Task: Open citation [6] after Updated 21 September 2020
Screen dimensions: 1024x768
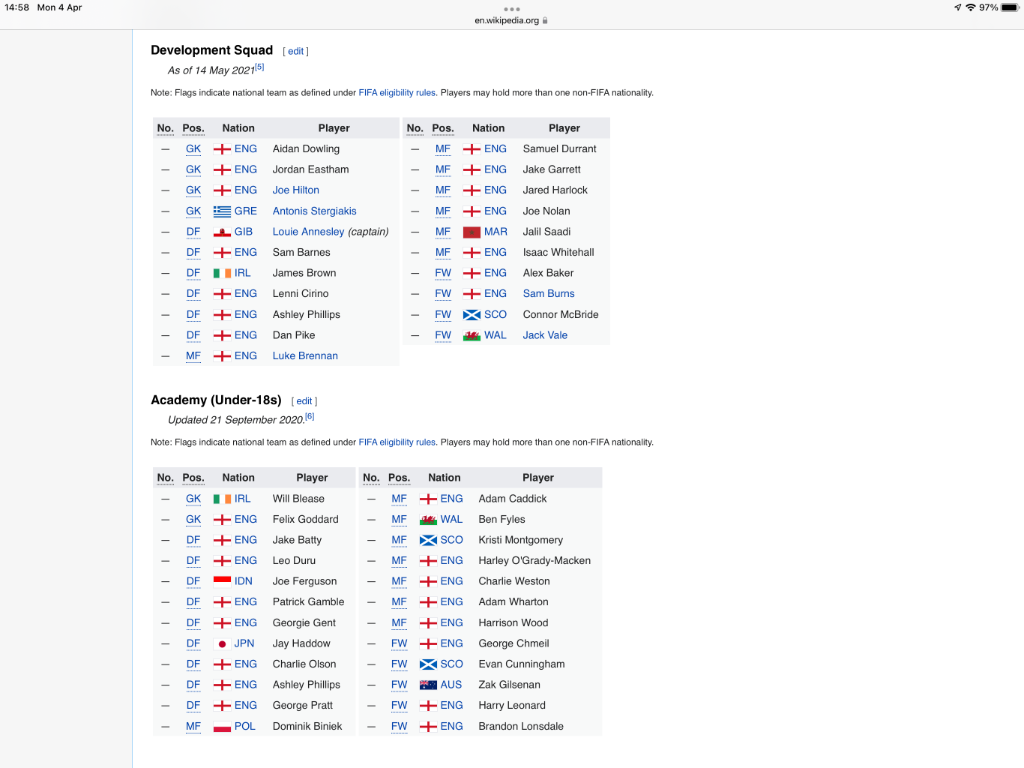Action: [310, 417]
